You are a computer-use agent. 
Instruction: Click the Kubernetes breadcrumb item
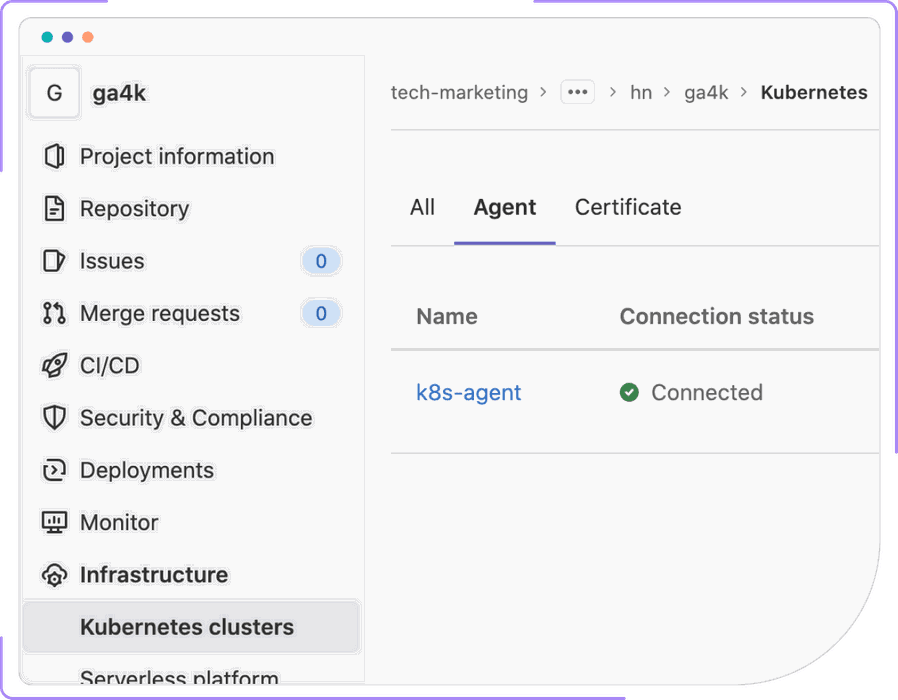pos(814,92)
